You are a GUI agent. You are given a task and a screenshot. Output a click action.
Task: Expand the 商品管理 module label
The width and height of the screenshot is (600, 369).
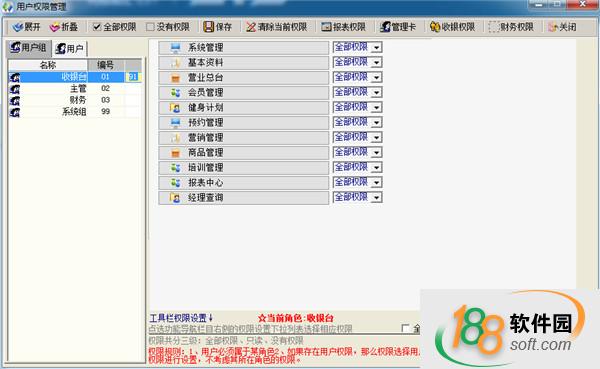tap(205, 153)
